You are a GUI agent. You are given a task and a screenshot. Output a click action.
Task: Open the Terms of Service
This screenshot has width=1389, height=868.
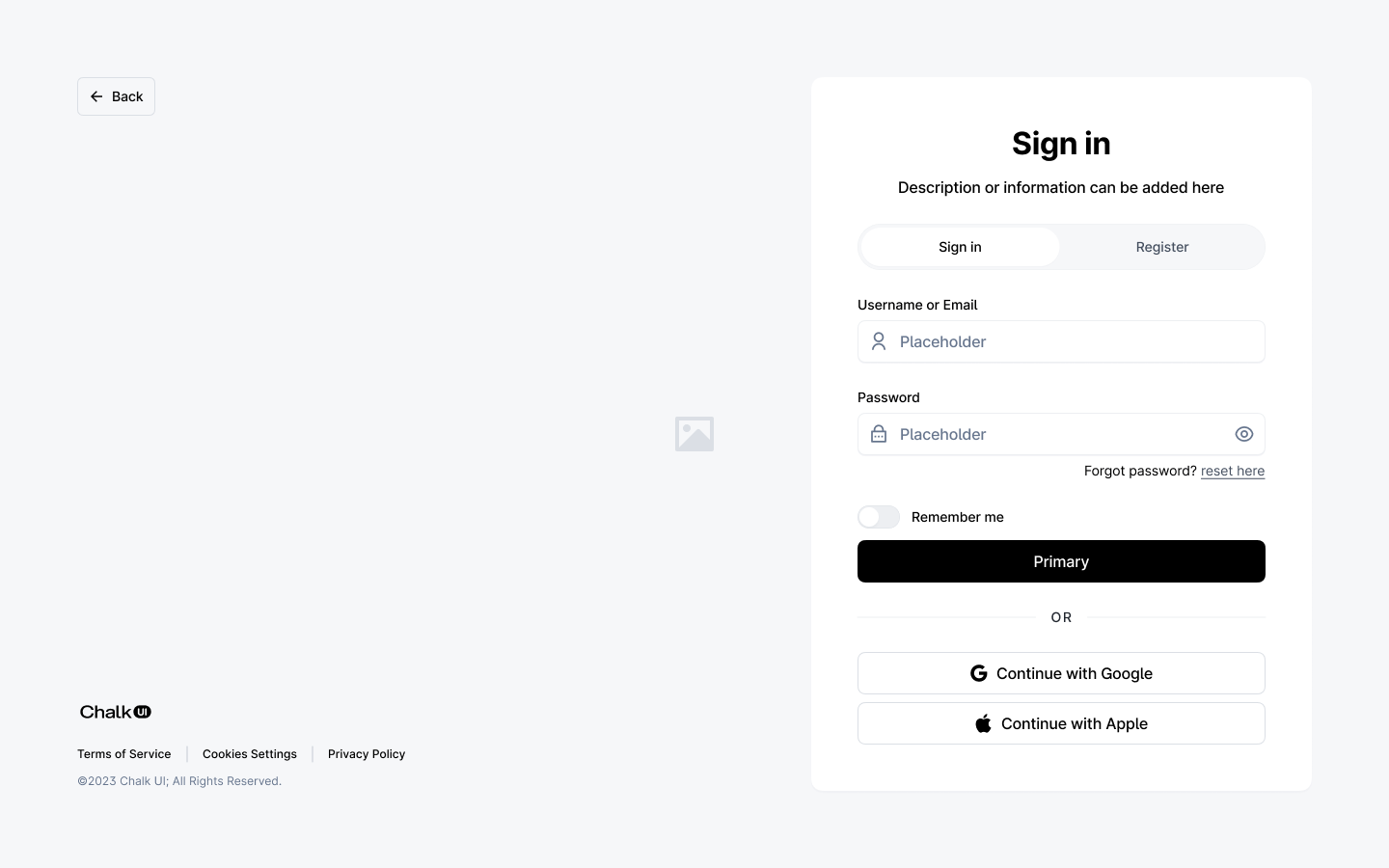coord(123,754)
